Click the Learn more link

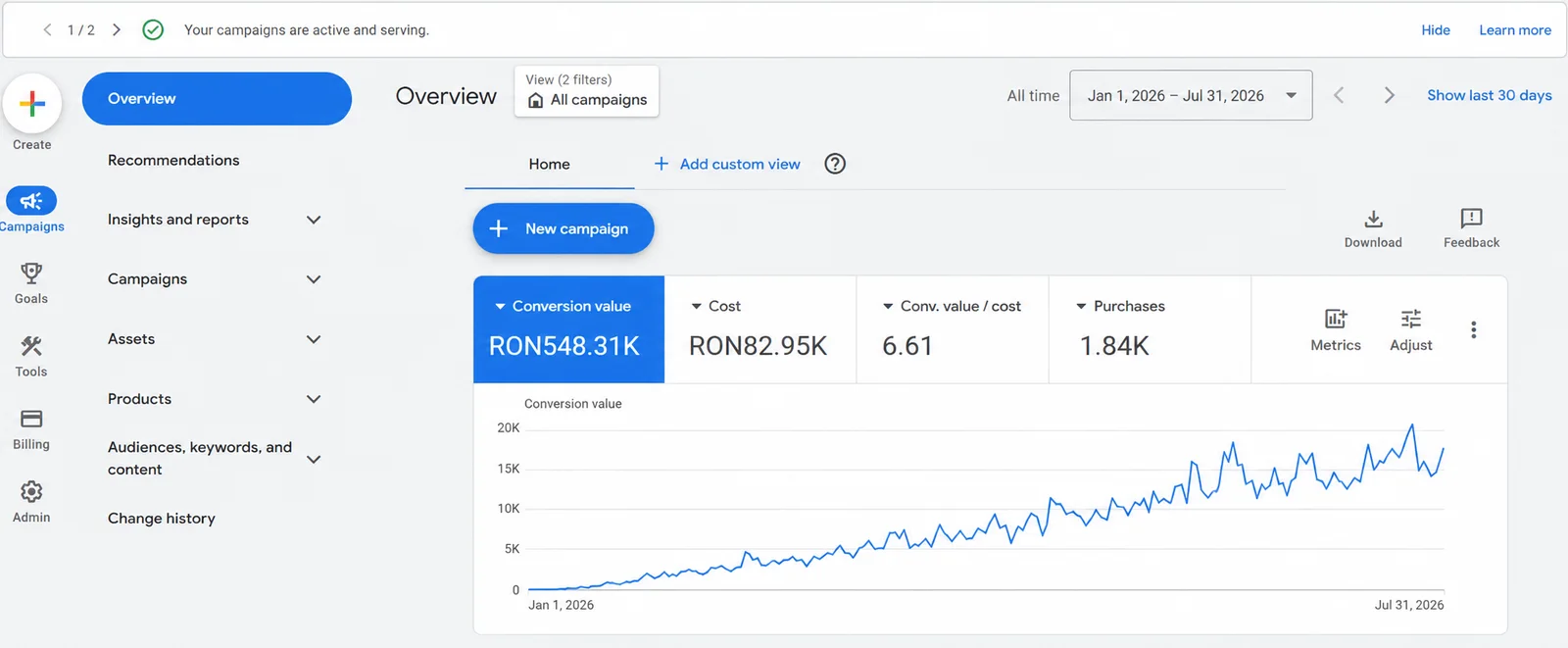click(x=1515, y=30)
